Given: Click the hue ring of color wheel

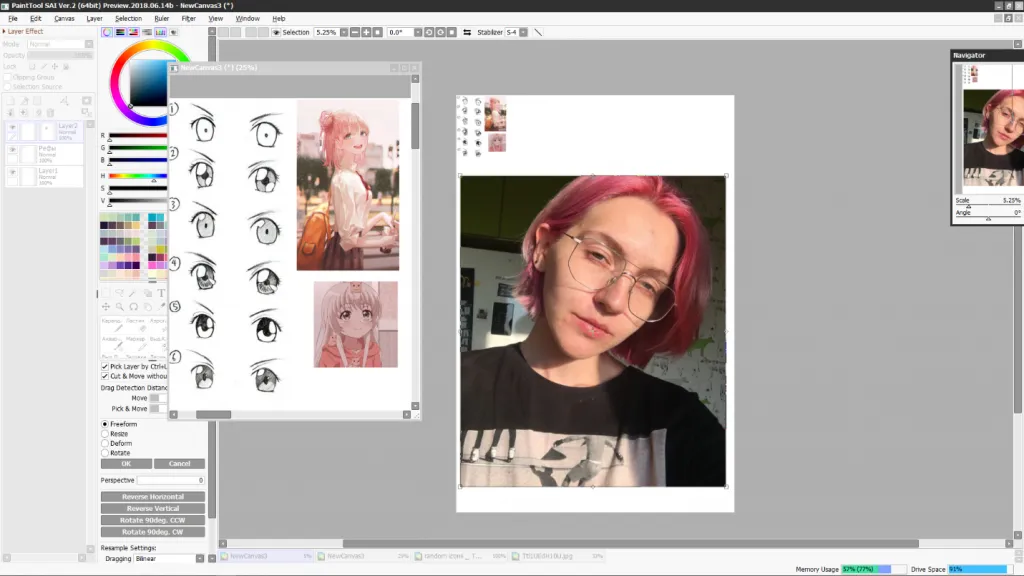Looking at the screenshot, I should pyautogui.click(x=116, y=84).
